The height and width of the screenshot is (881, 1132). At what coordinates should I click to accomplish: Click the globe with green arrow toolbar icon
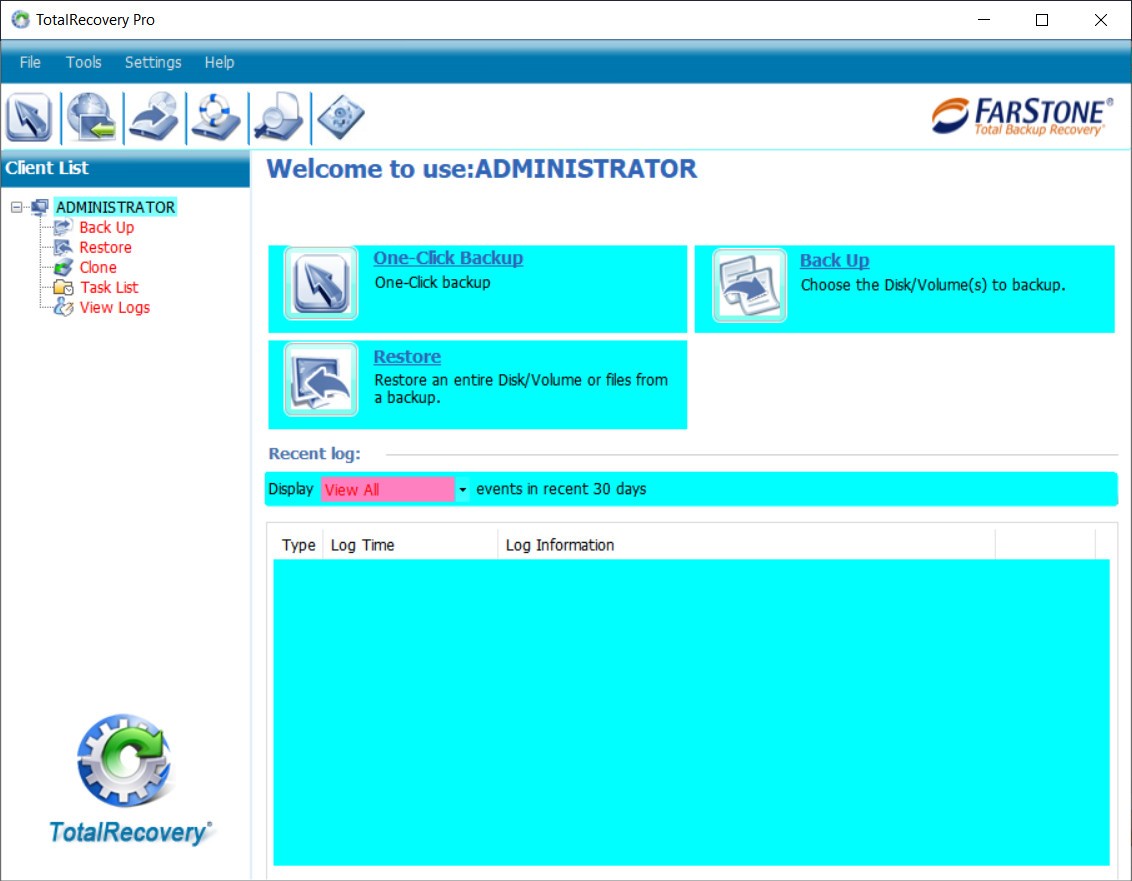[91, 117]
